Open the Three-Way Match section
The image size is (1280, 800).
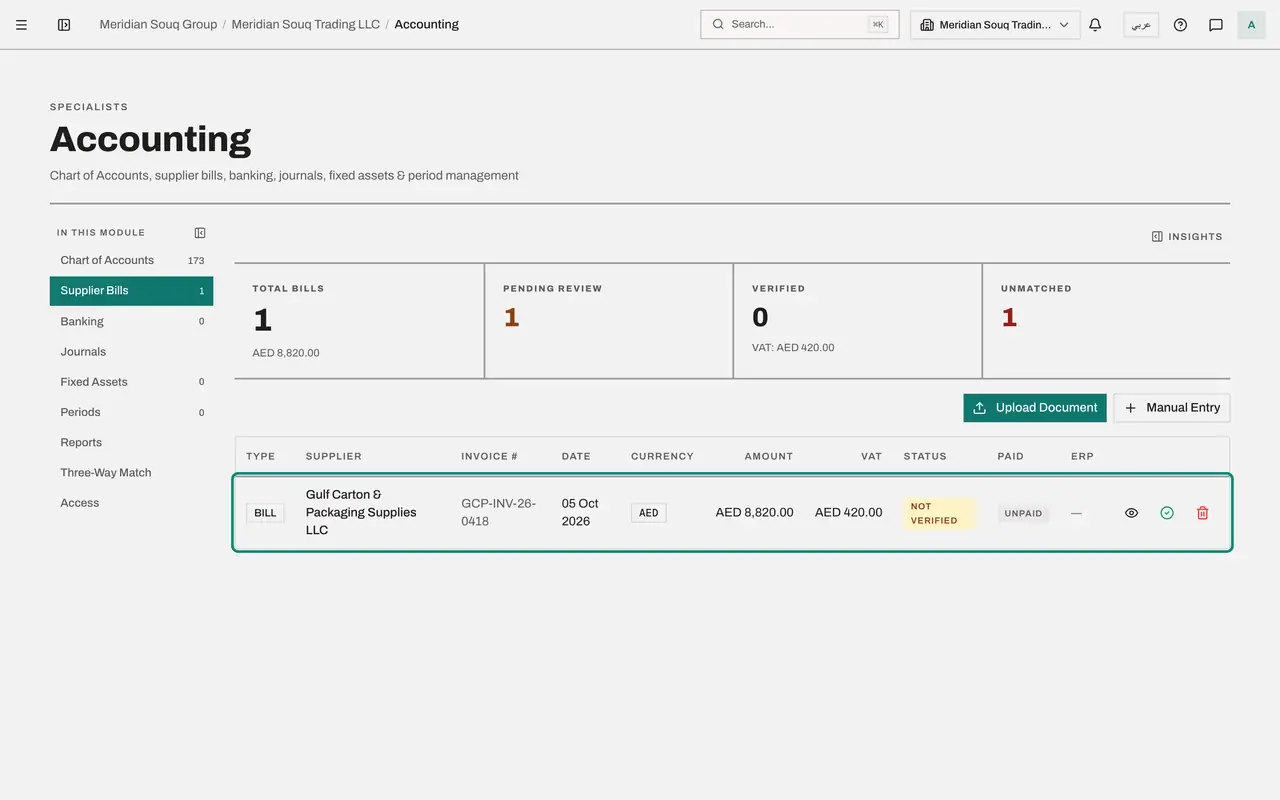[131, 473]
